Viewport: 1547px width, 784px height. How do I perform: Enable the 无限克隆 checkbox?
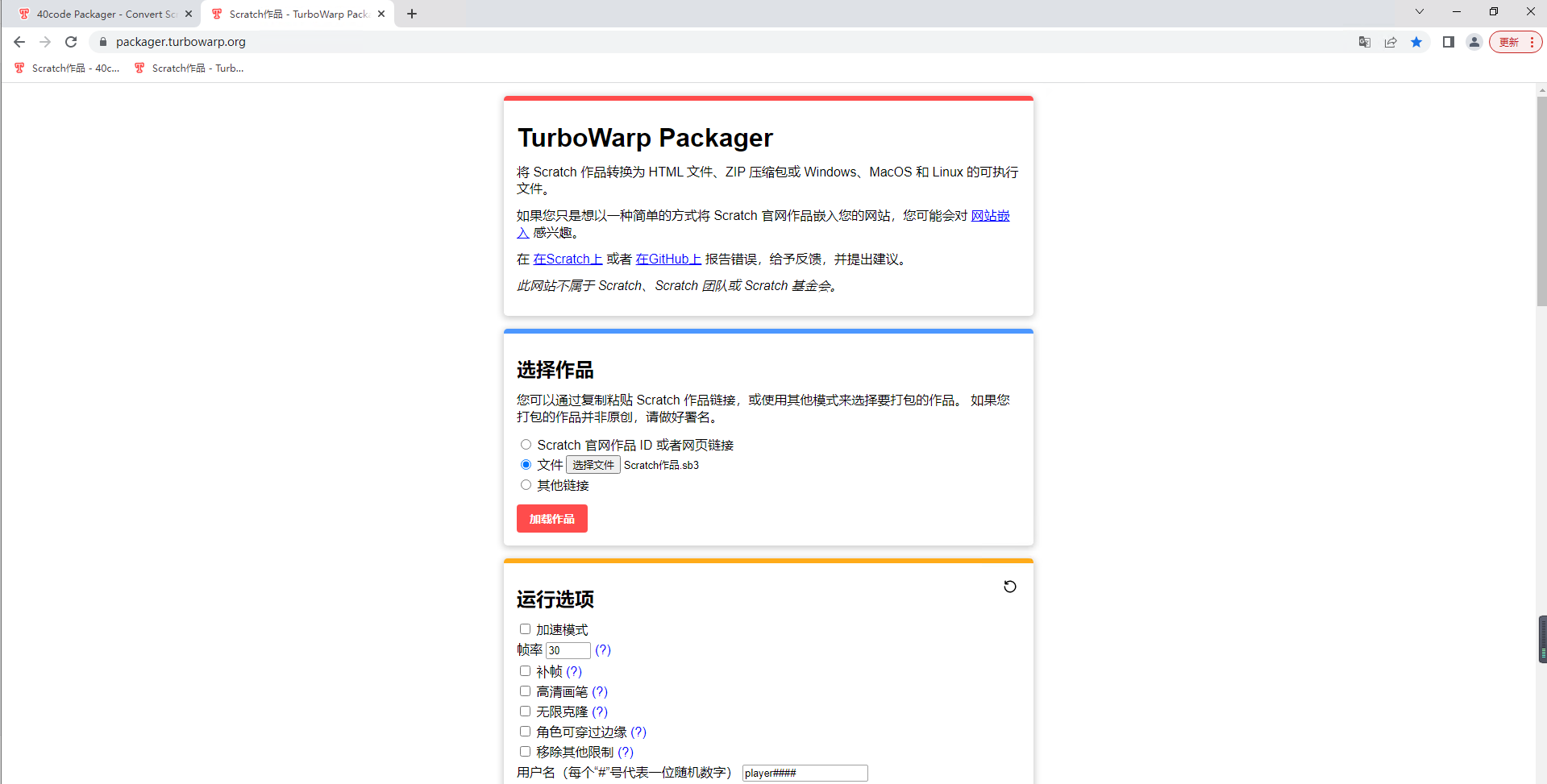point(525,711)
